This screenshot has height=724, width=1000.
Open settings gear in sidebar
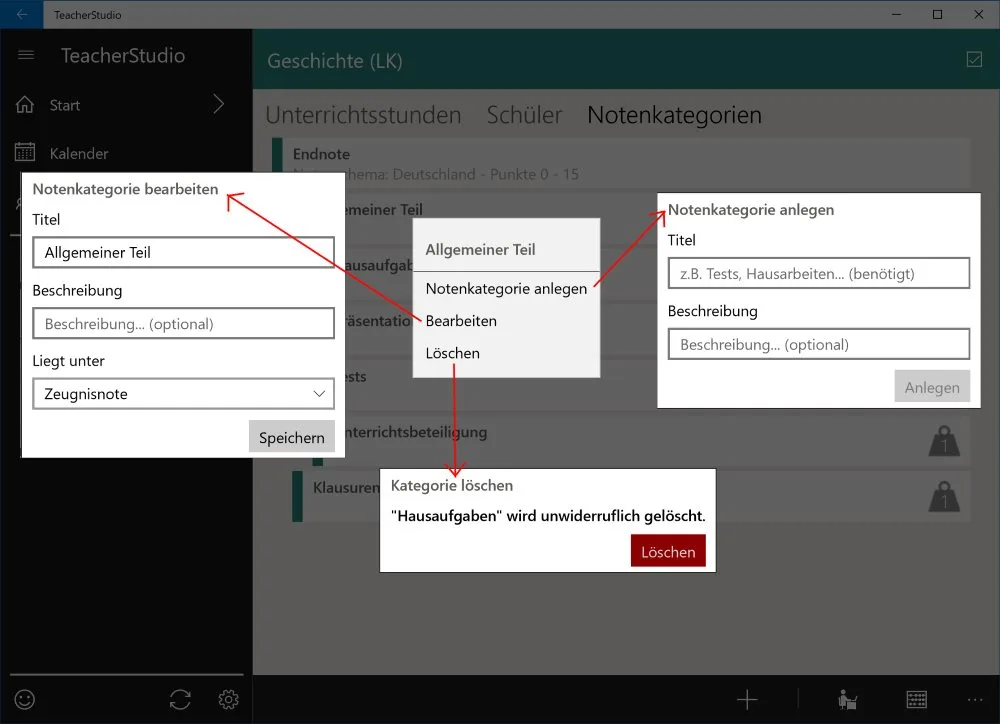[228, 700]
